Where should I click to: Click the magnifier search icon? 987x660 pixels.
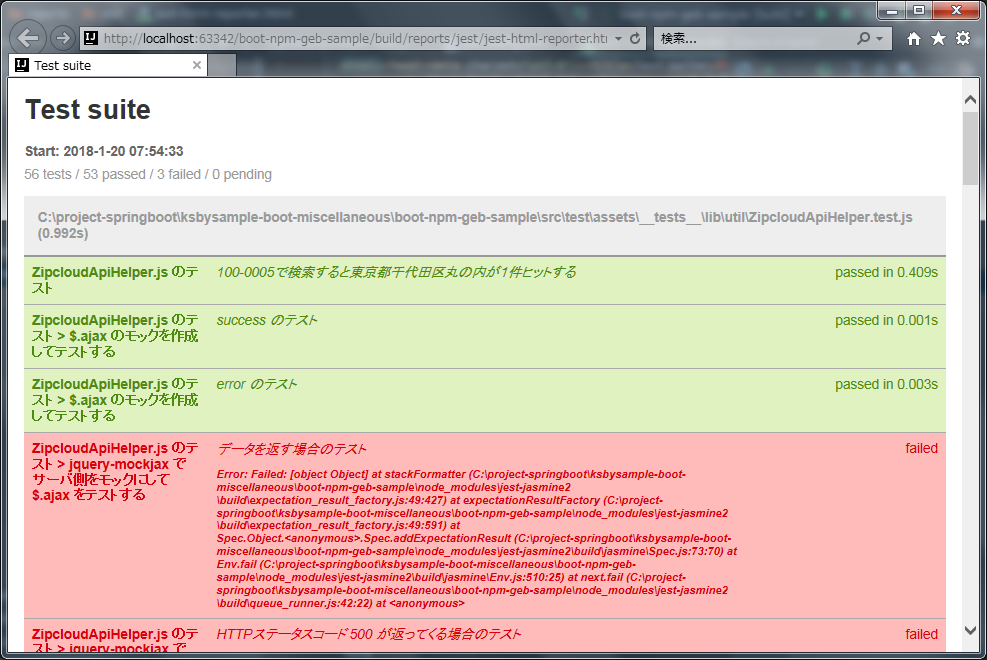[864, 38]
